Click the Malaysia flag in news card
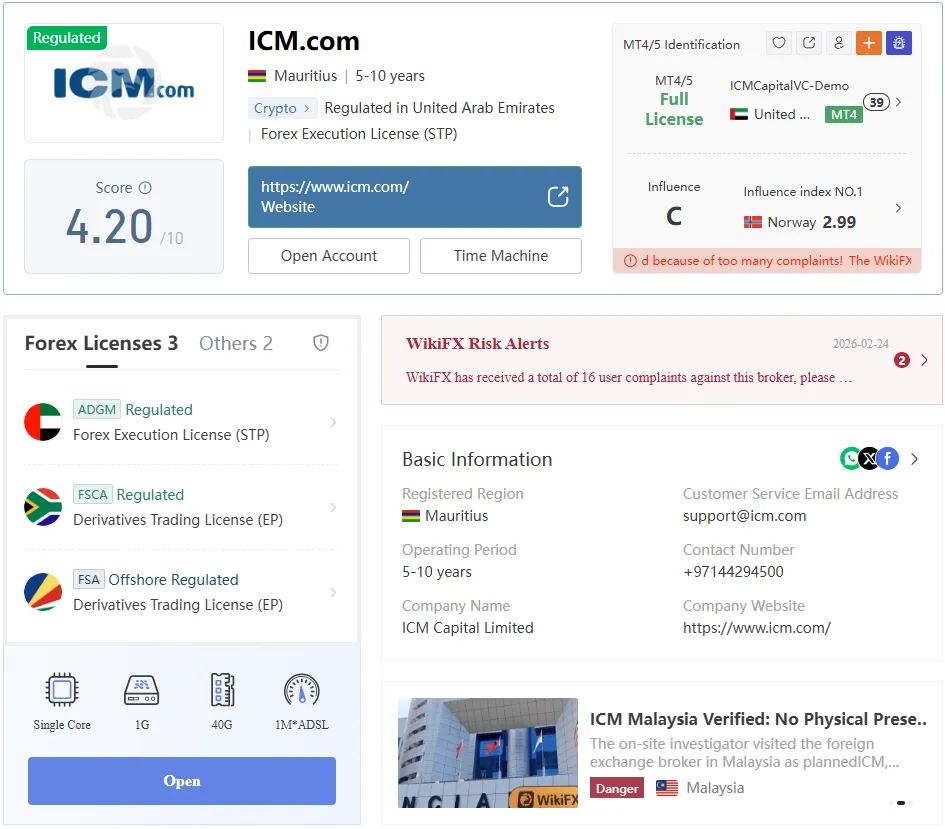The height and width of the screenshot is (829, 945). 667,787
